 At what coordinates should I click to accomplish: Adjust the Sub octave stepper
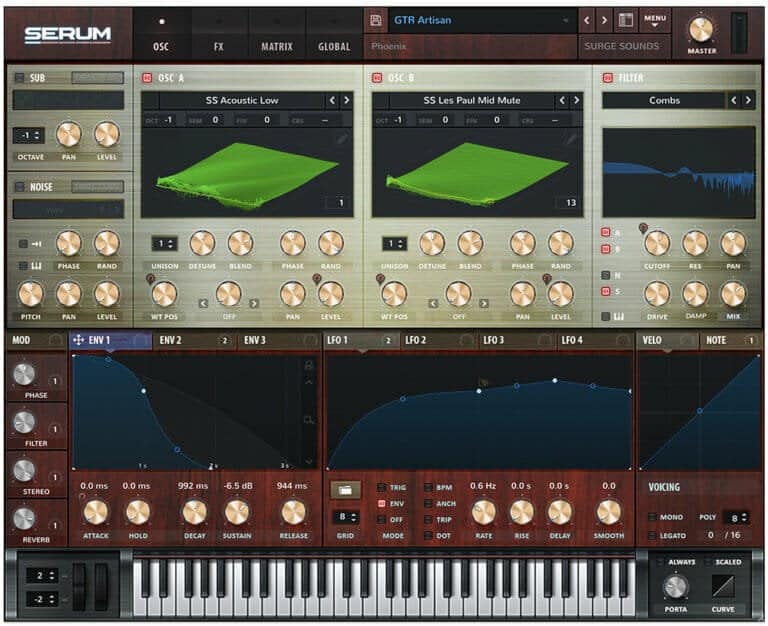point(29,135)
